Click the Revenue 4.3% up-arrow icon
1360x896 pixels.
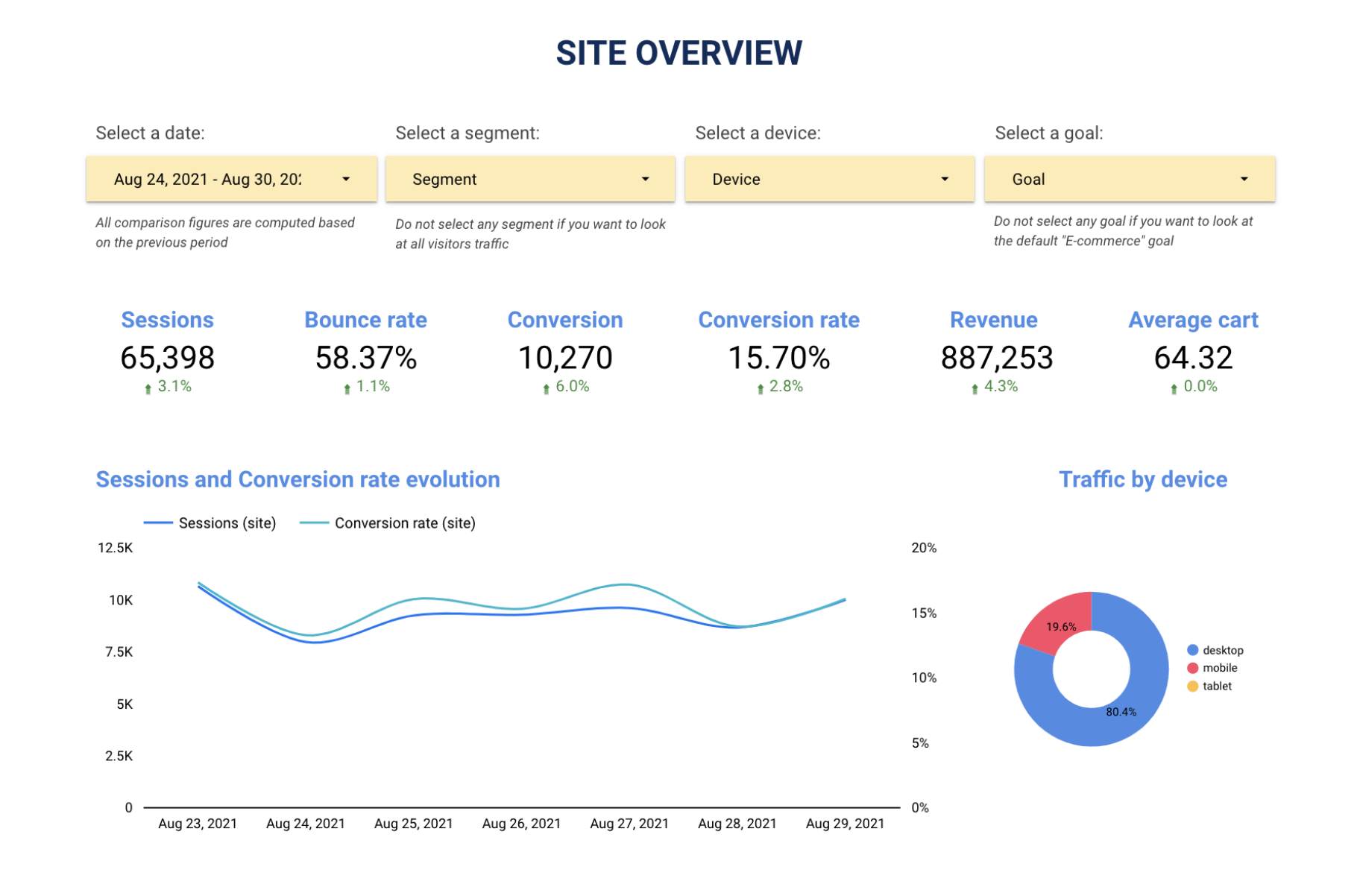coord(975,388)
